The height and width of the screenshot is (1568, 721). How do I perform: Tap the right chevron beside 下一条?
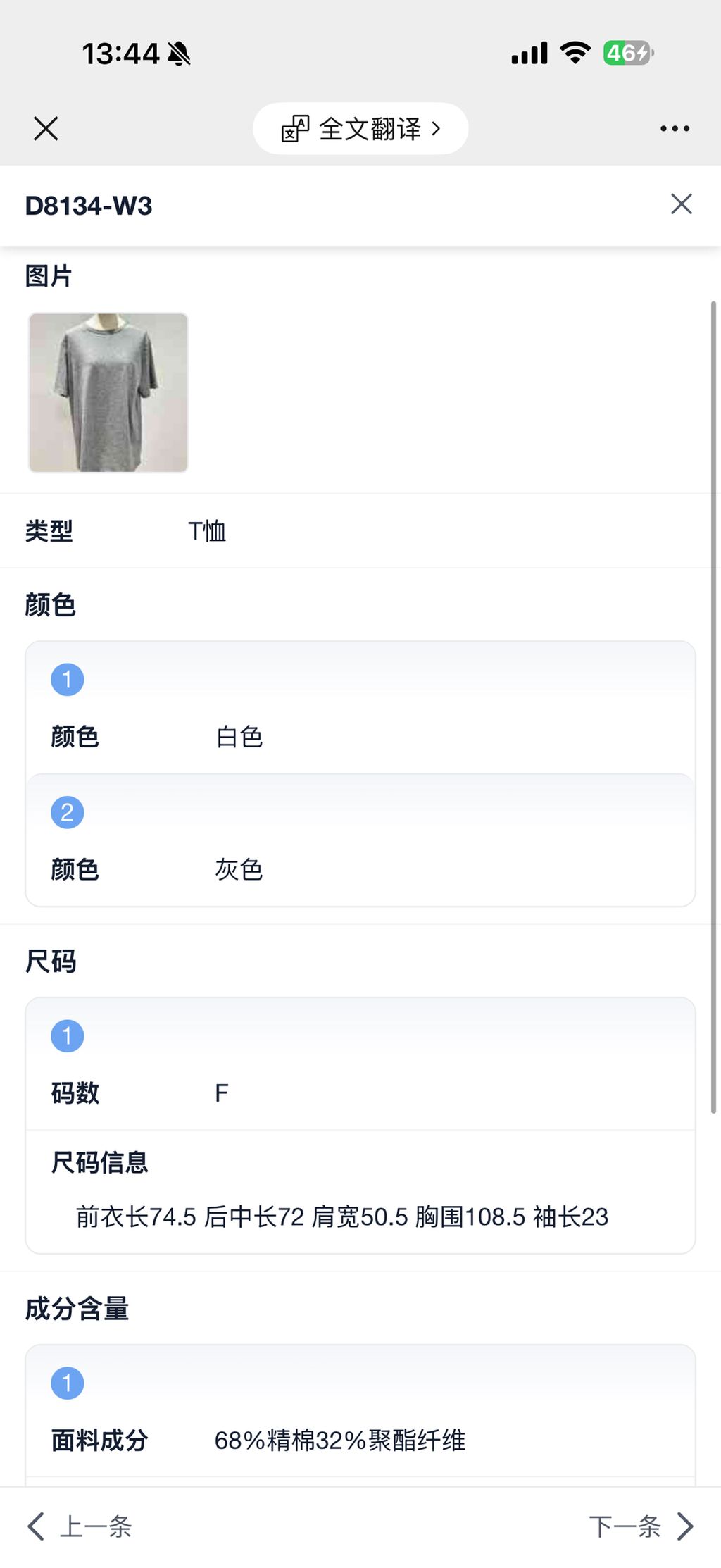tap(685, 1526)
